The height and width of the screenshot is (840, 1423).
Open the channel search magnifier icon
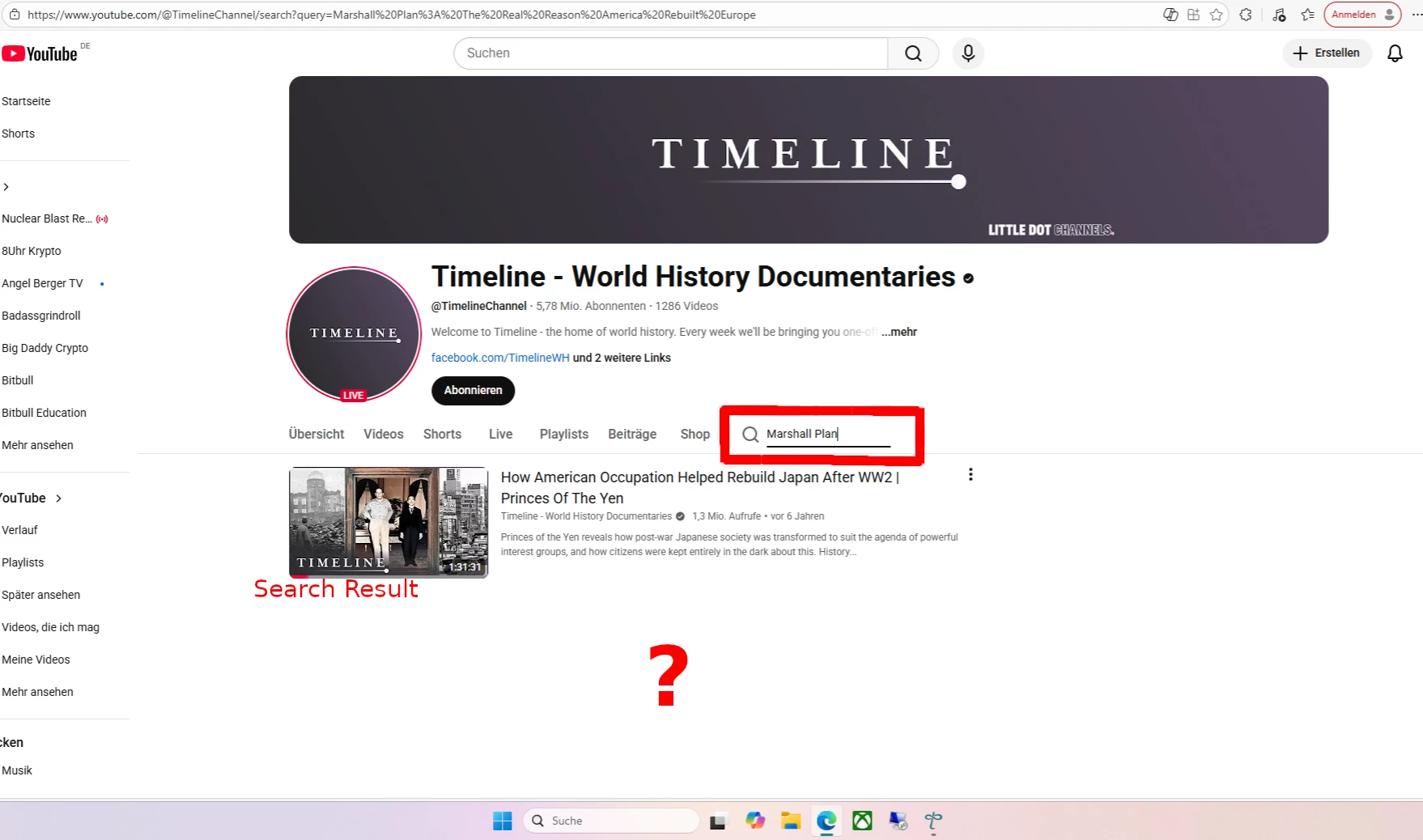pyautogui.click(x=750, y=435)
